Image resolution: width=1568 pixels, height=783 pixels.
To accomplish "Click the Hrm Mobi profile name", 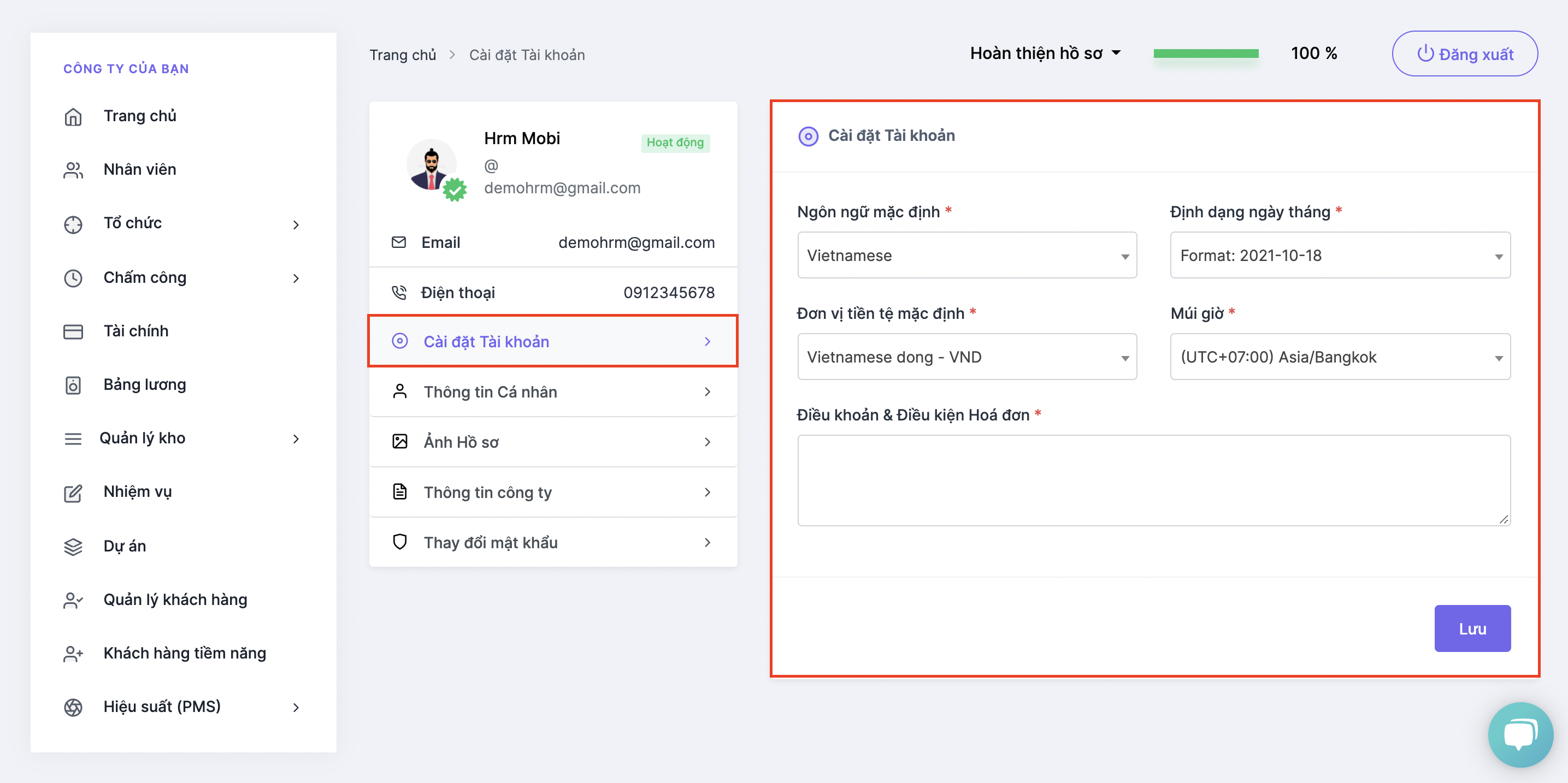I will click(x=522, y=138).
